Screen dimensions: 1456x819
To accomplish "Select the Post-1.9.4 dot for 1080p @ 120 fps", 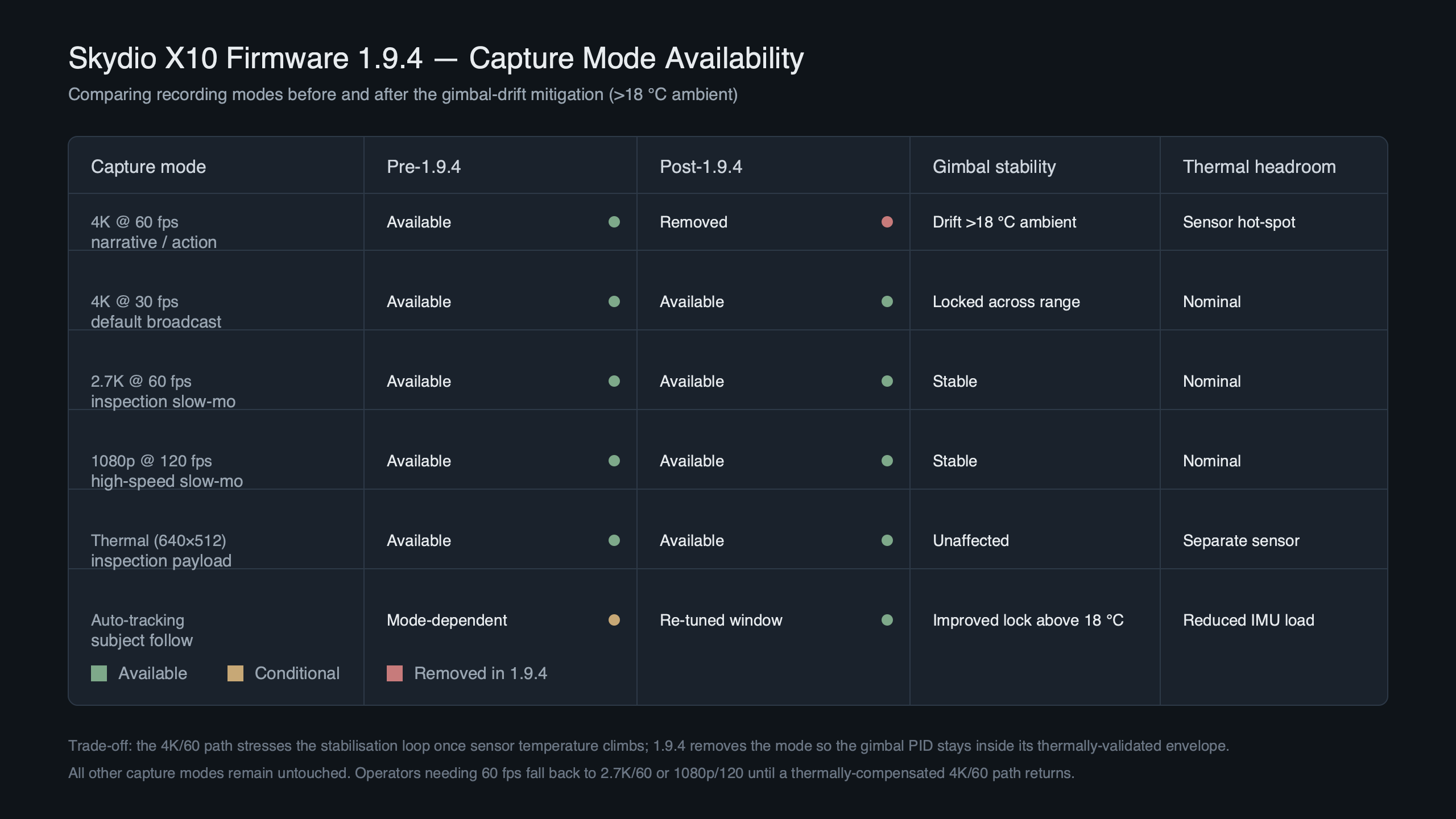I will click(887, 461).
